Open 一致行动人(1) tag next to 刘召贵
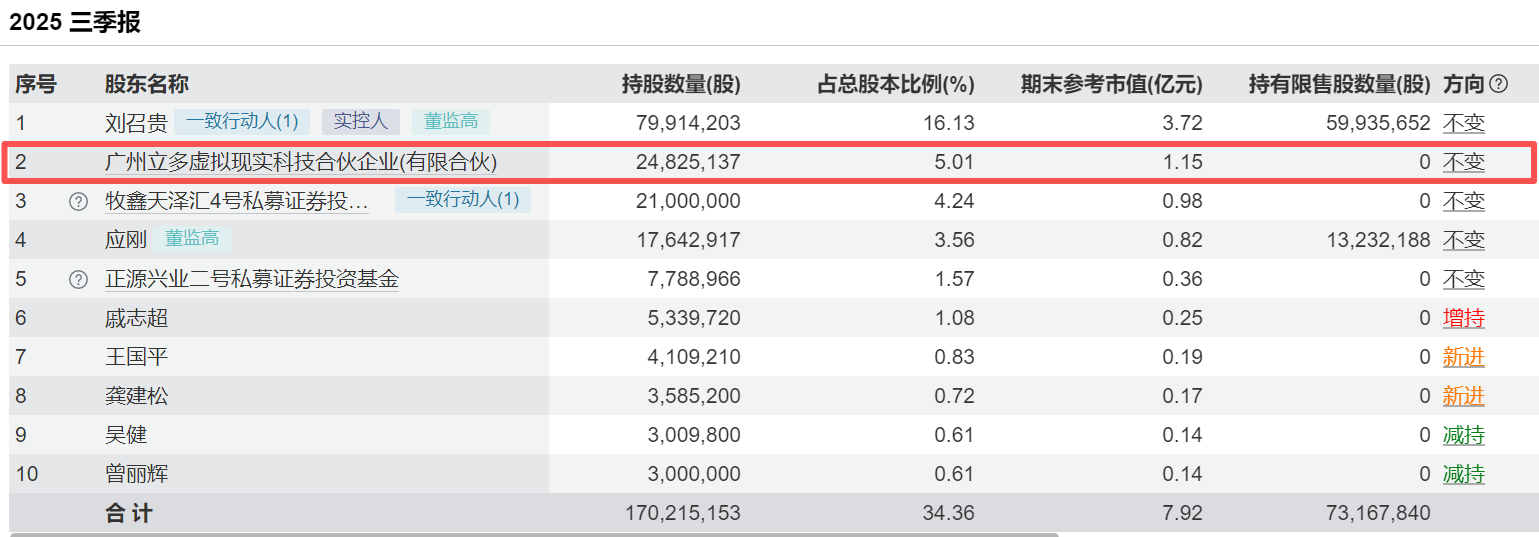This screenshot has width=1539, height=537. tap(242, 122)
